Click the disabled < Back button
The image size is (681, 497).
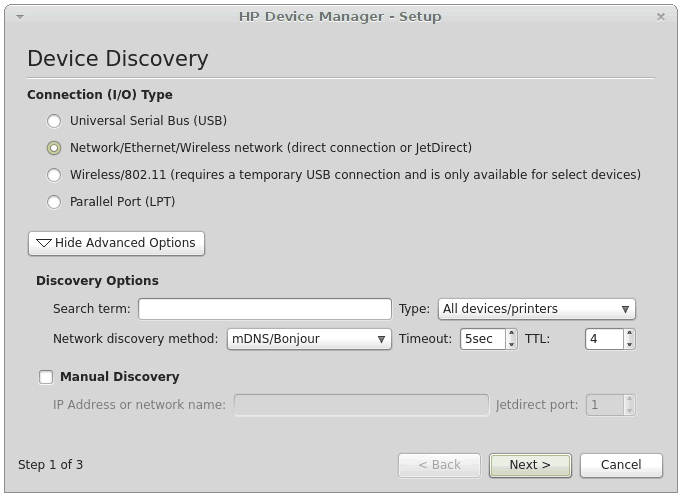[x=439, y=465]
